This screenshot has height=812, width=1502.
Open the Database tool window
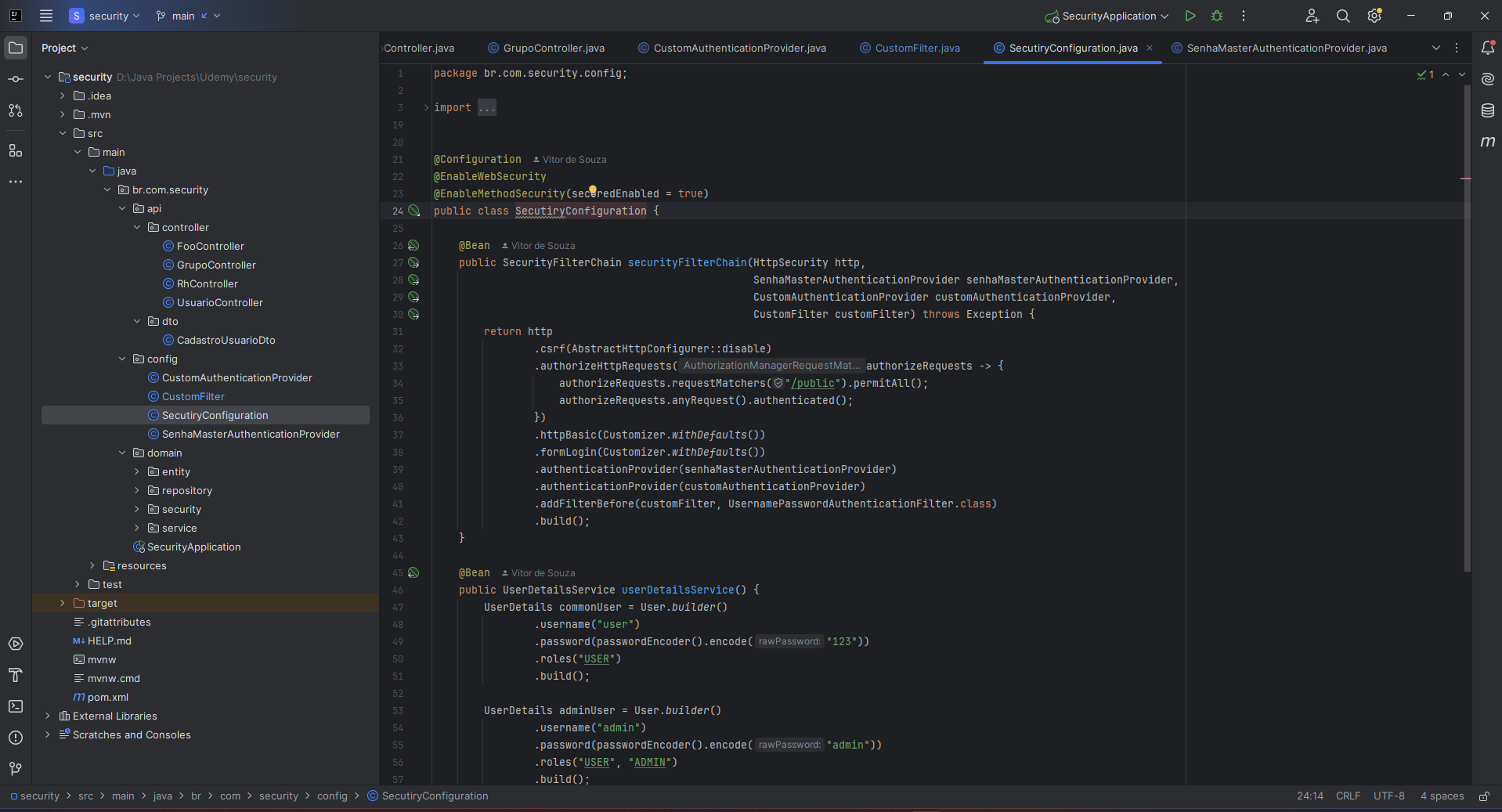(x=1488, y=110)
